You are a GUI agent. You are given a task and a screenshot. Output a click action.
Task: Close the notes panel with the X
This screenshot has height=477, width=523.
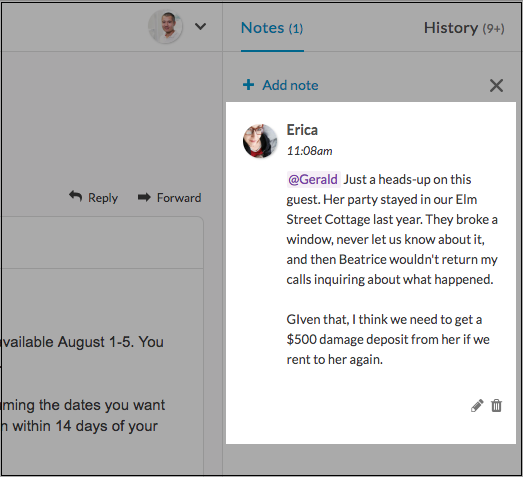coord(496,85)
